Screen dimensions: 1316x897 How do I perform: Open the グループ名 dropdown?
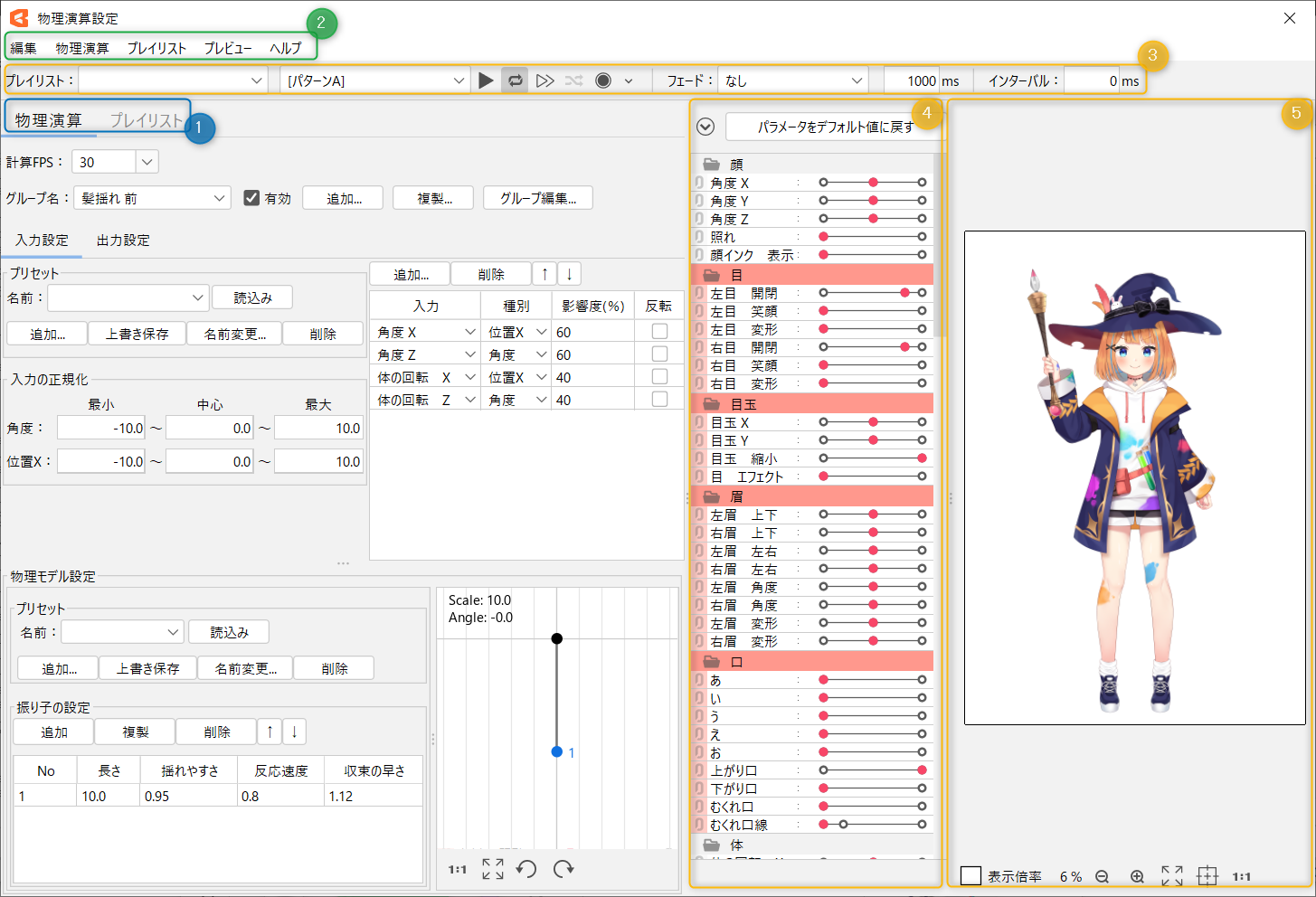point(220,198)
